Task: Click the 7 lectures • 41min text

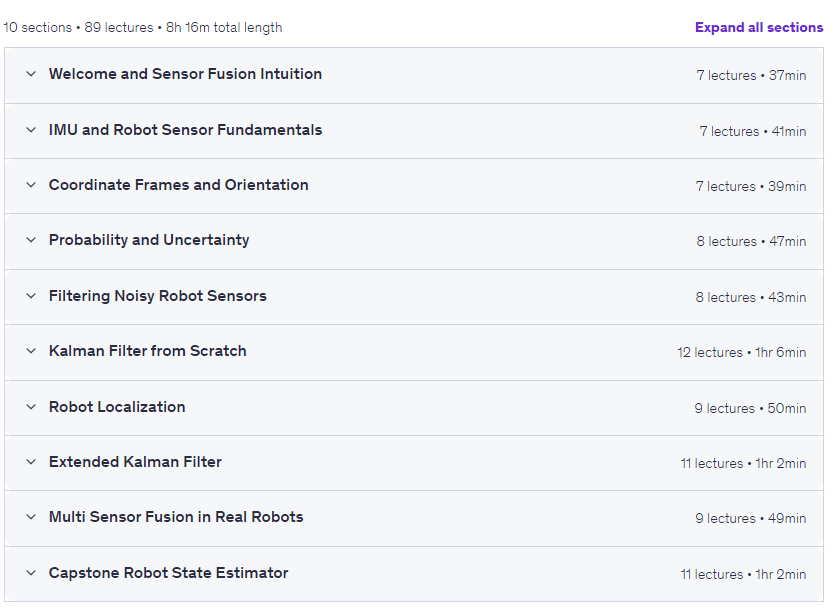Action: tap(752, 131)
